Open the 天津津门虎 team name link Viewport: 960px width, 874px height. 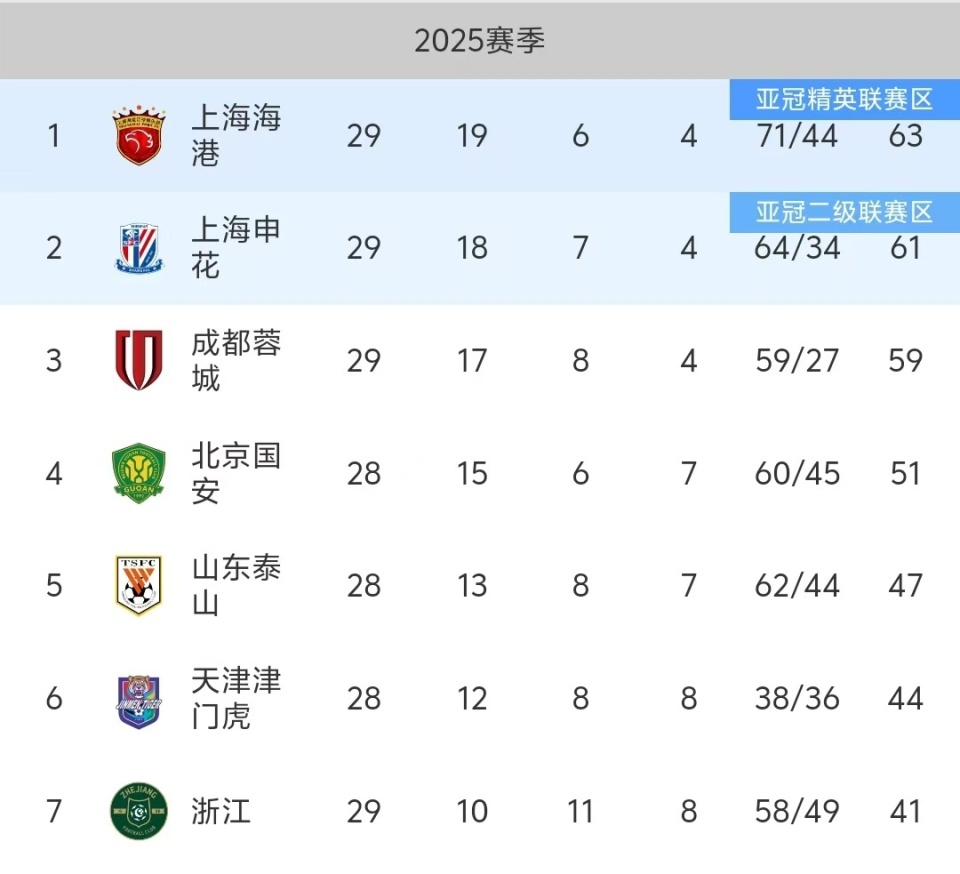[x=236, y=699]
